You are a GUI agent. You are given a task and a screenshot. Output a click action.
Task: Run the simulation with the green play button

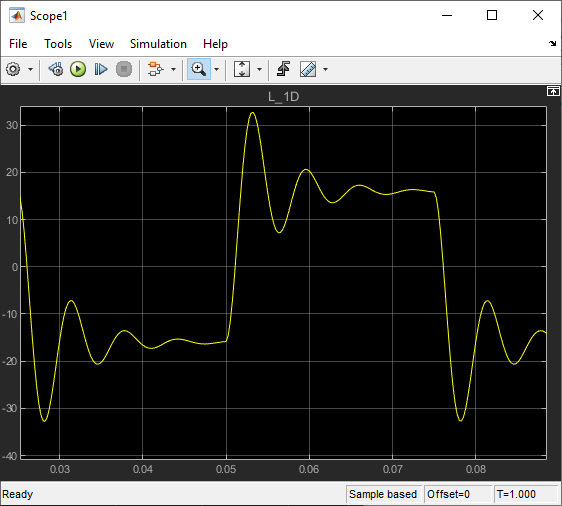tap(78, 69)
